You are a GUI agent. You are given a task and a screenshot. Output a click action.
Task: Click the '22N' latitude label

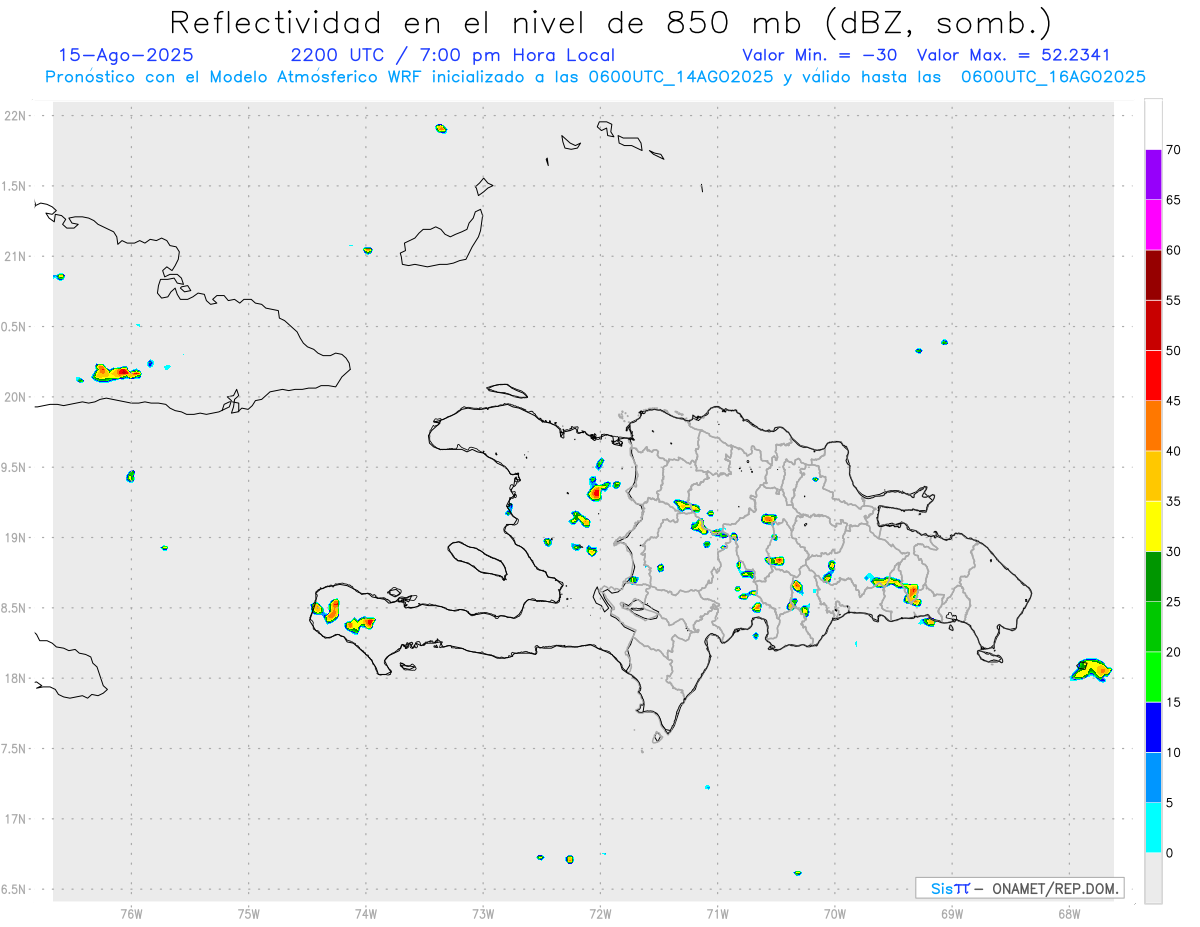pos(17,116)
